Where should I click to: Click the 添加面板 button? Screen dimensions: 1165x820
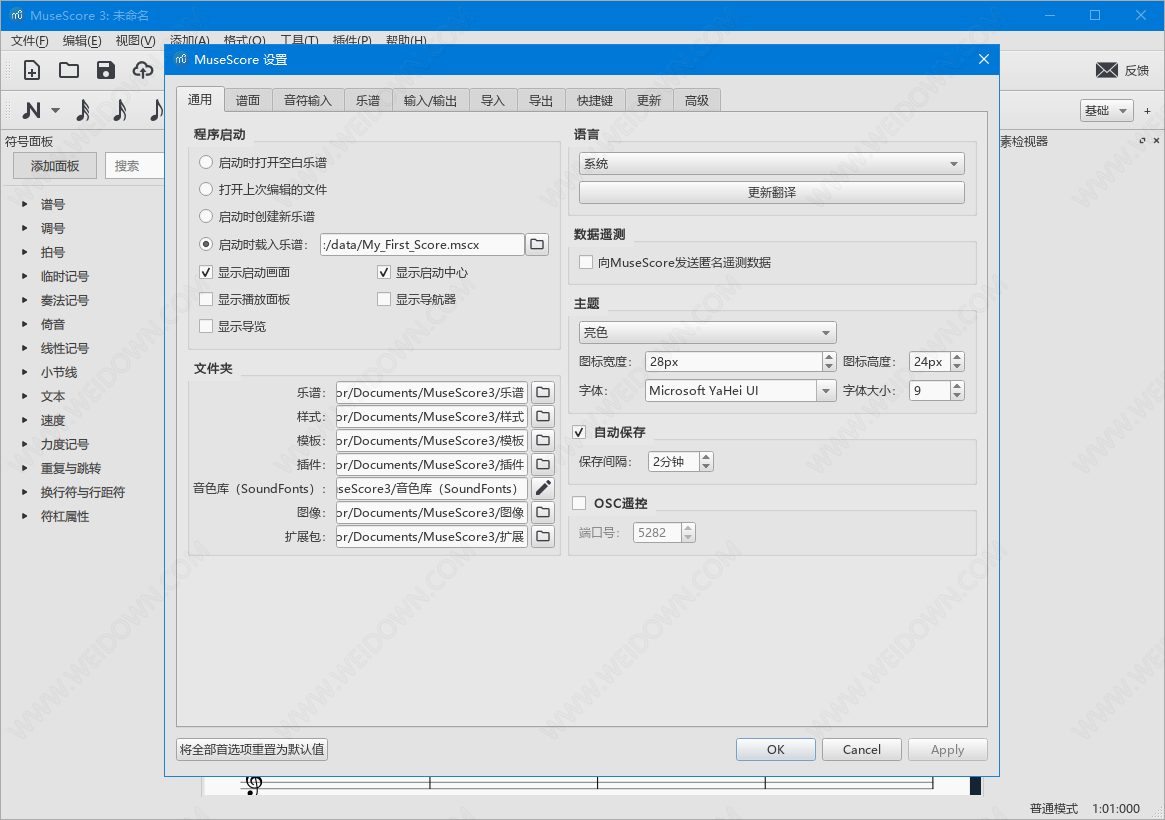[55, 166]
